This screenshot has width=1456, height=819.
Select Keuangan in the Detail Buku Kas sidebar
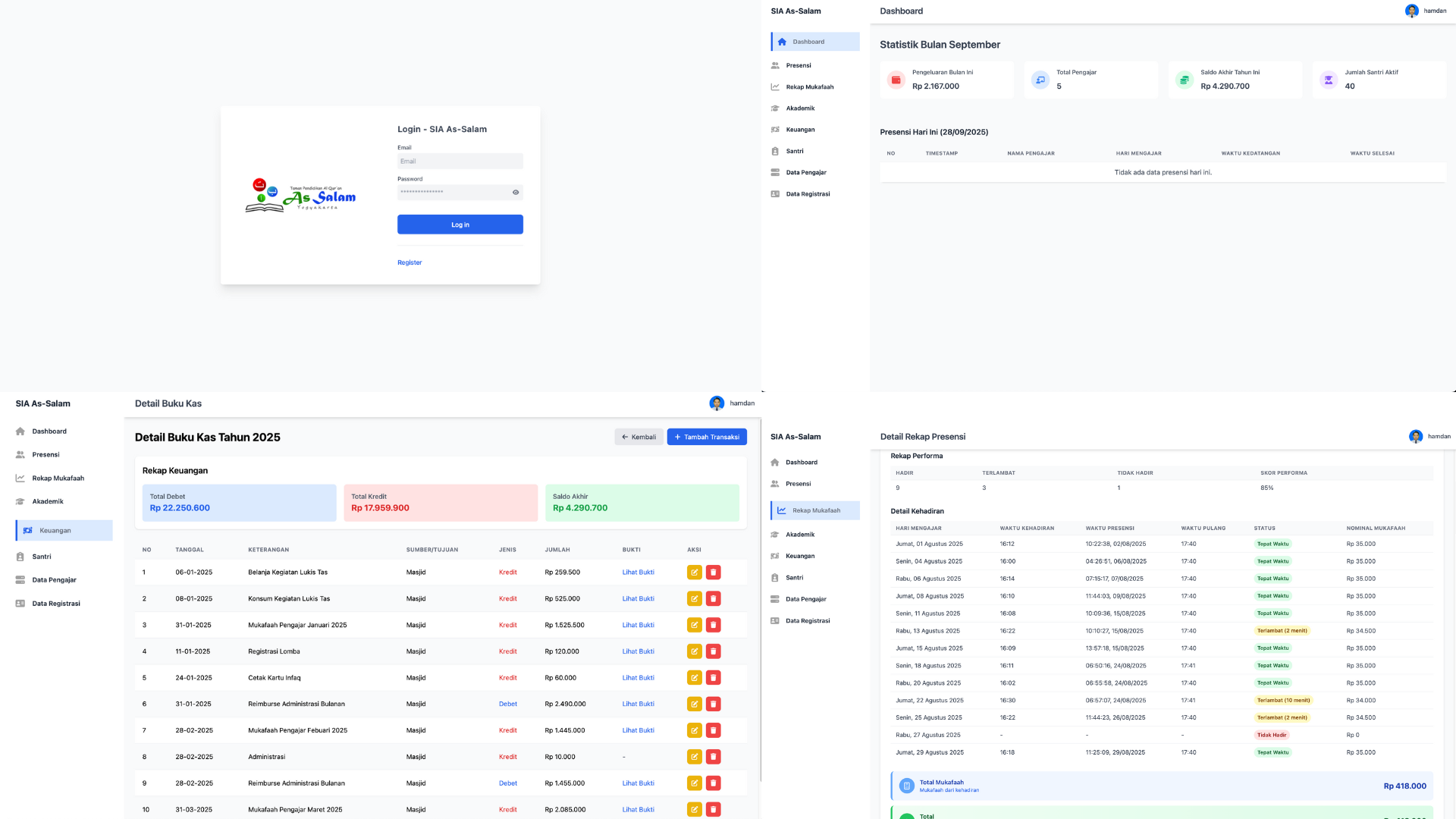click(x=55, y=531)
